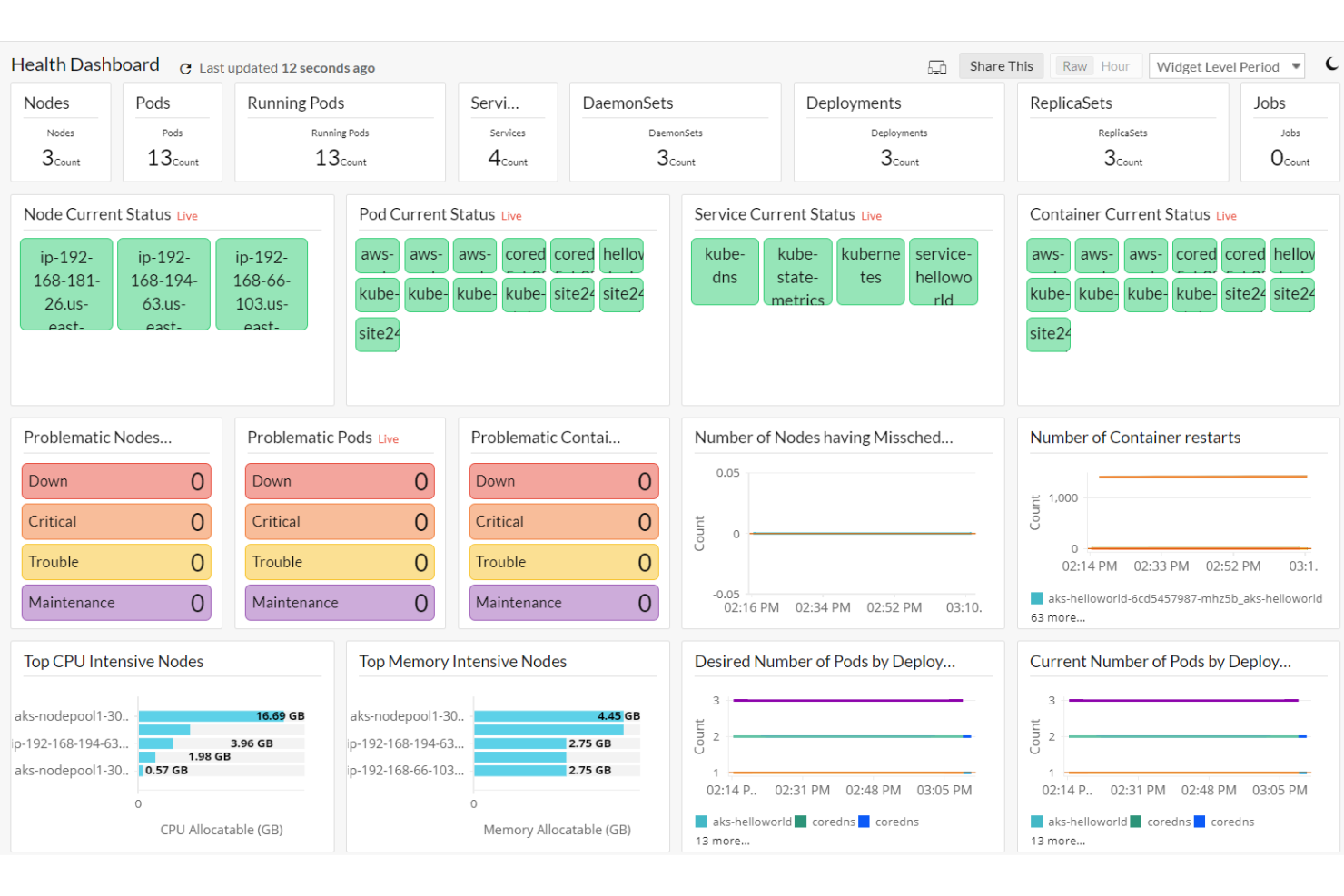Switch to Hour aggregation view

tap(1115, 65)
